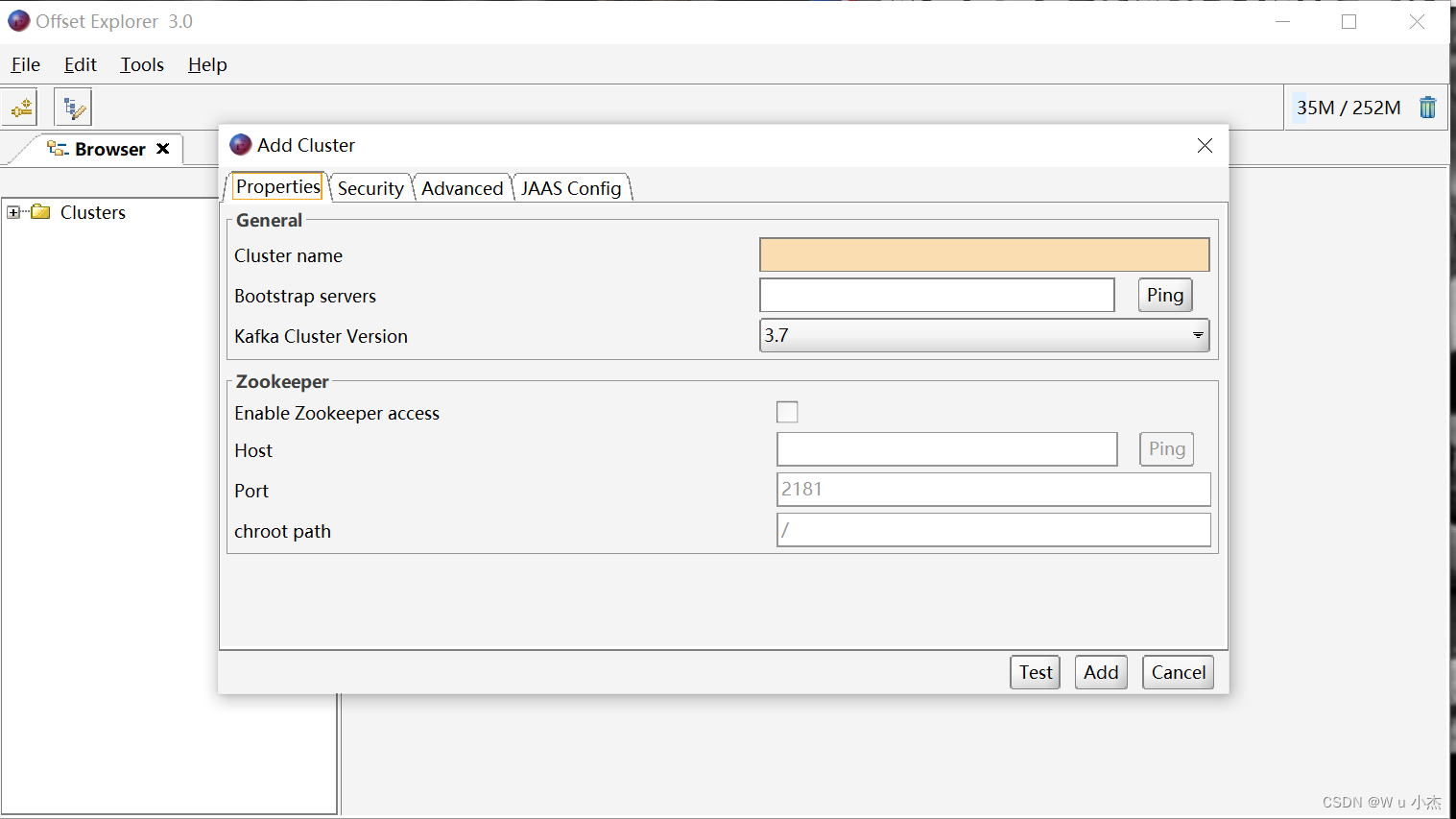Enable Zookeeper access checkbox
Screen dimensions: 1456x819
[787, 412]
